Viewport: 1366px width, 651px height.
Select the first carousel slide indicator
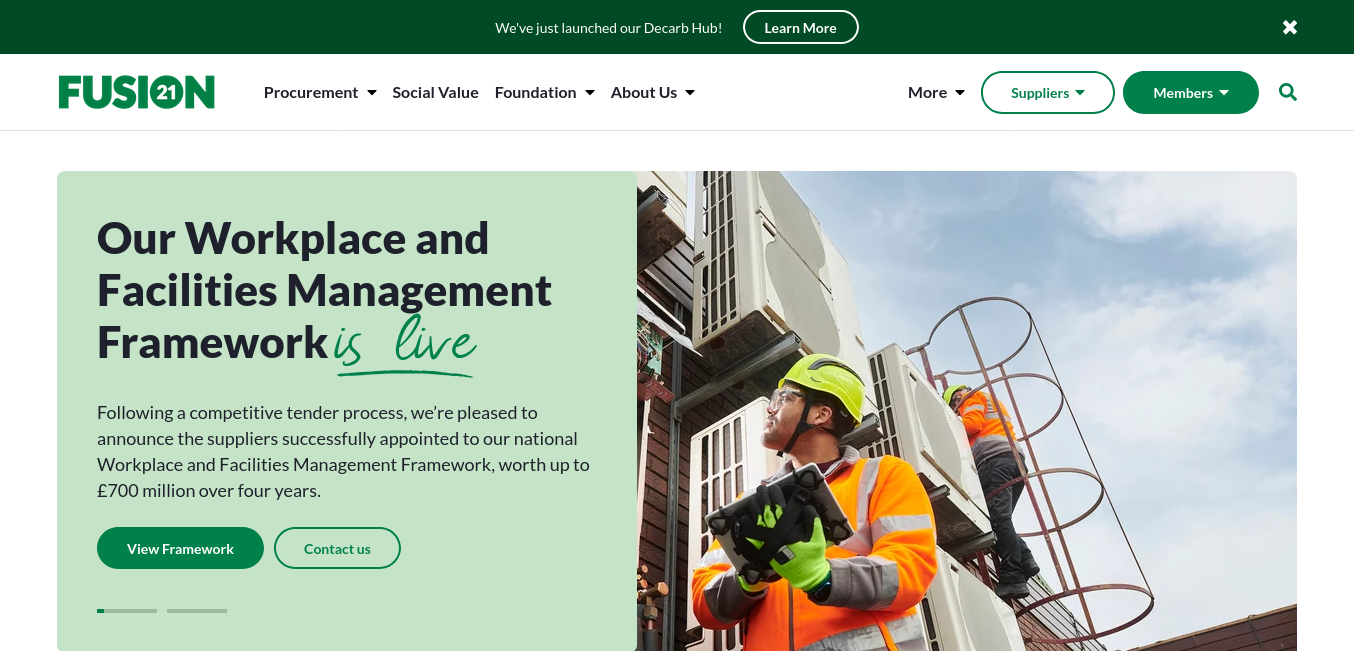coord(127,610)
